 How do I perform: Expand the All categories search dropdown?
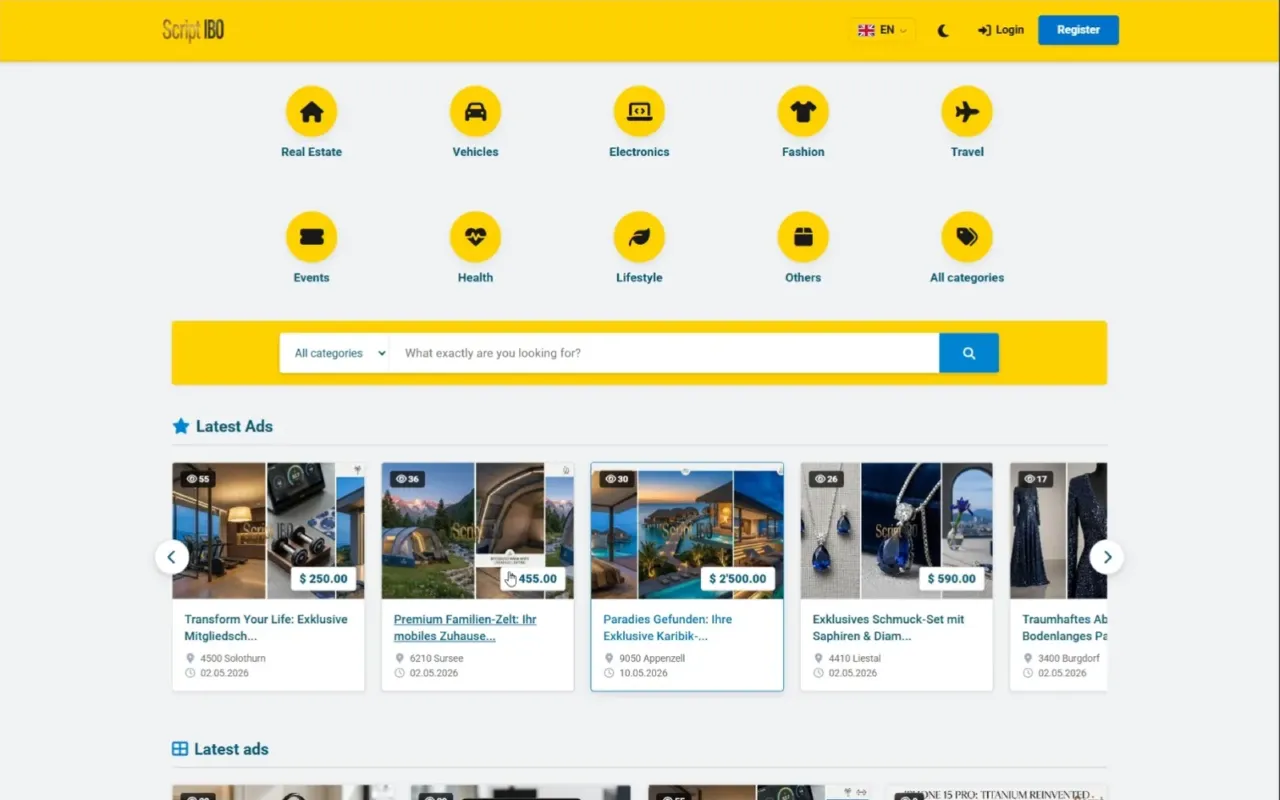334,353
